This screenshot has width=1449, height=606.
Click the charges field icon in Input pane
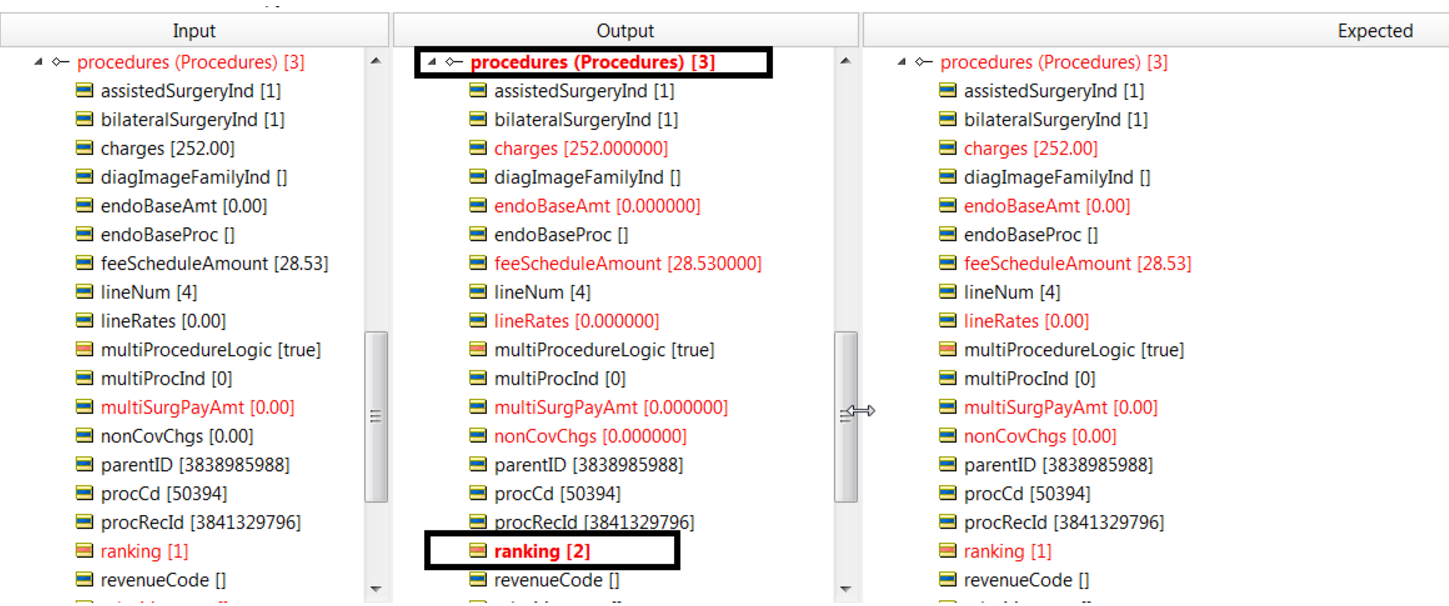(x=84, y=149)
